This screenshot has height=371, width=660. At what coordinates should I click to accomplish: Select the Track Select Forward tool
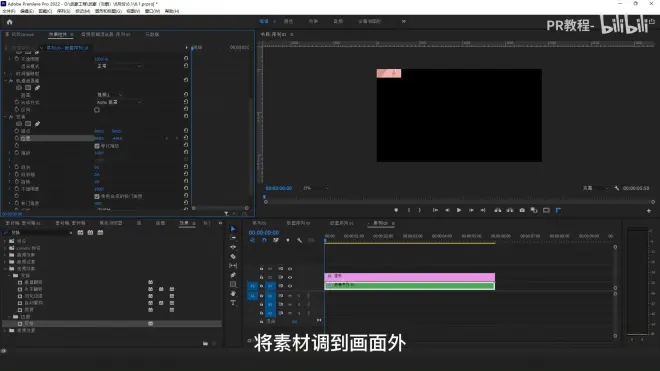[x=233, y=238]
